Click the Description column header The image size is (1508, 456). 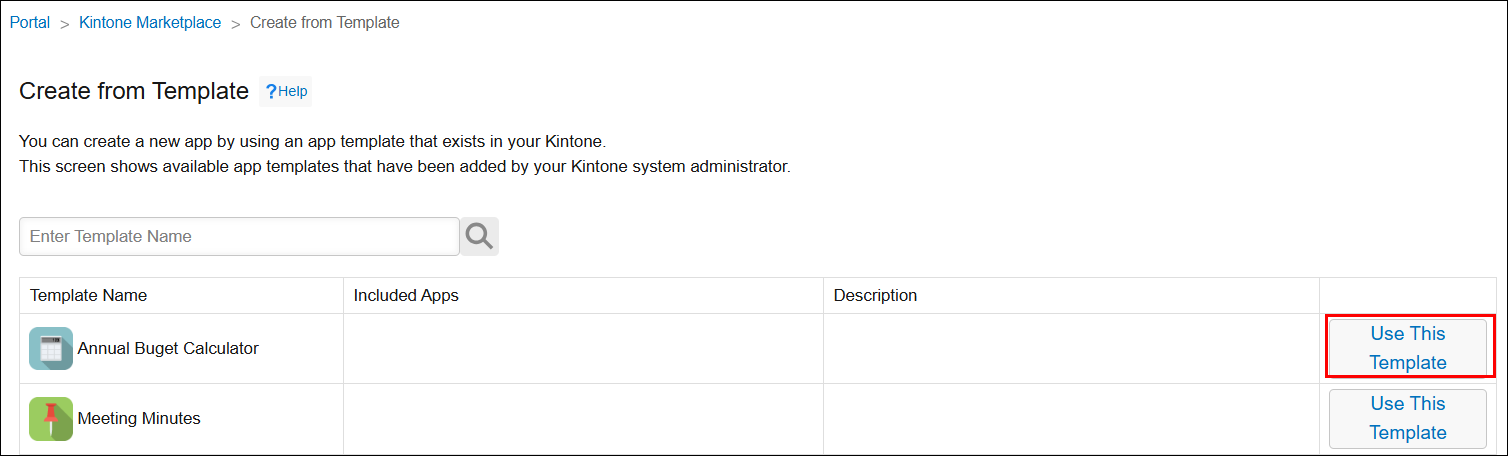click(875, 296)
